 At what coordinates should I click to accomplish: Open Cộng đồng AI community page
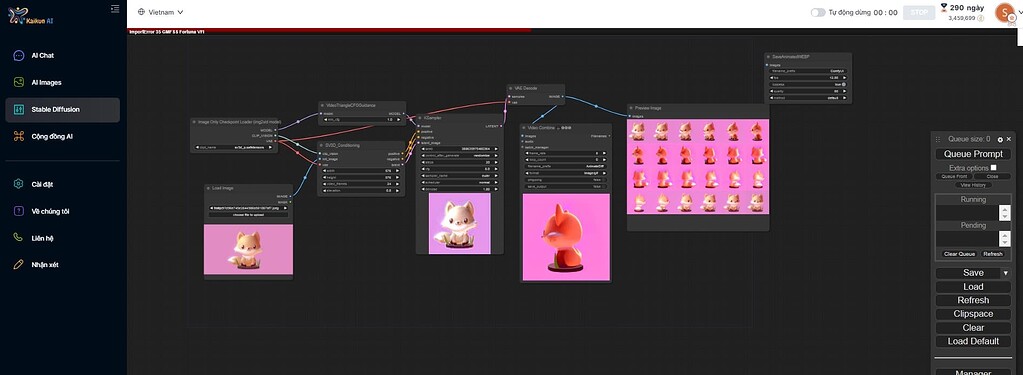[x=52, y=136]
